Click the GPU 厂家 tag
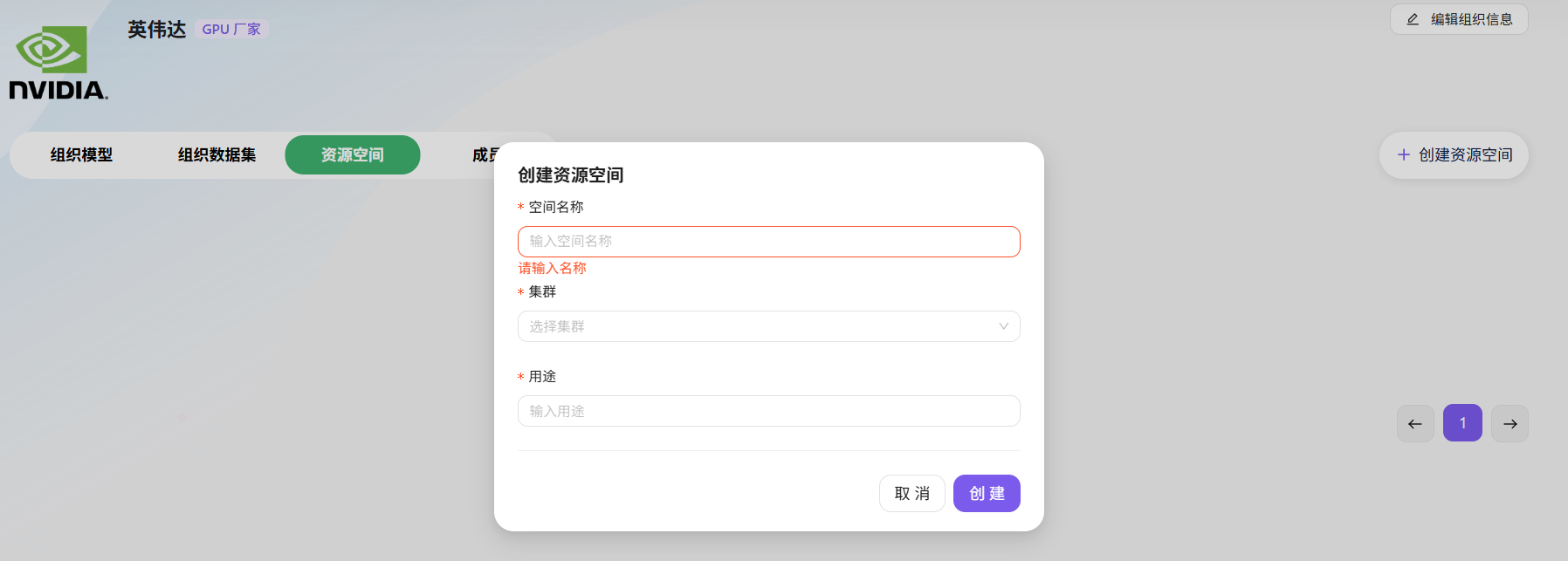Image resolution: width=1568 pixels, height=561 pixels. click(230, 28)
